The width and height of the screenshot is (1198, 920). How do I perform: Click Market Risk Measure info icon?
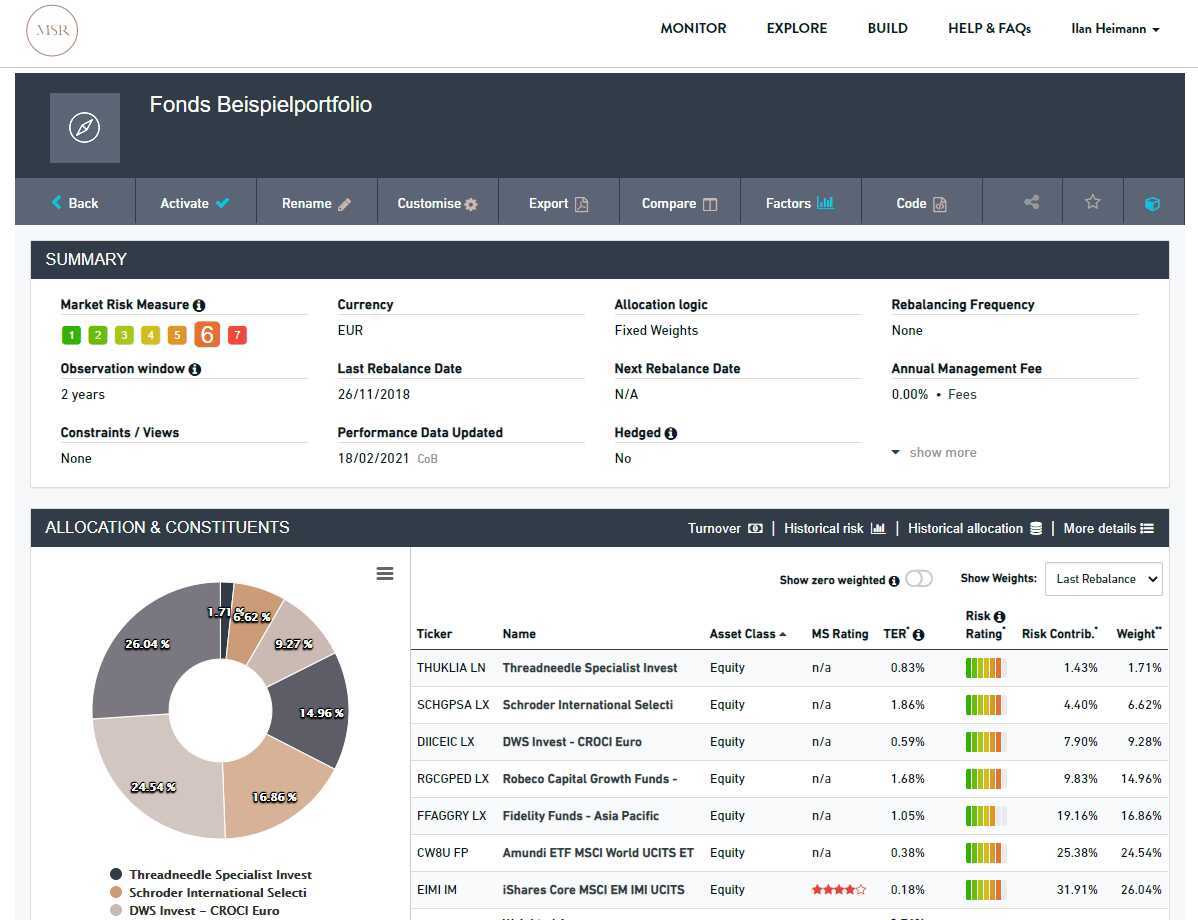click(x=199, y=305)
